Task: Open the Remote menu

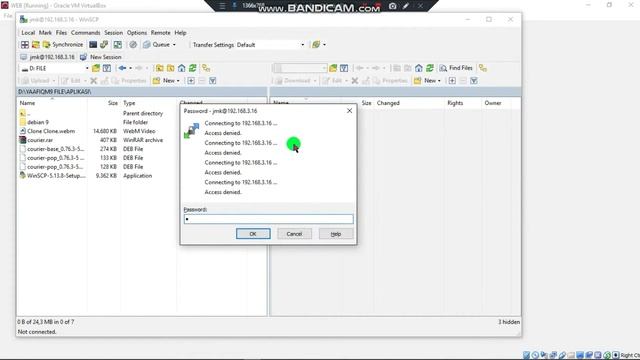Action: (160, 33)
